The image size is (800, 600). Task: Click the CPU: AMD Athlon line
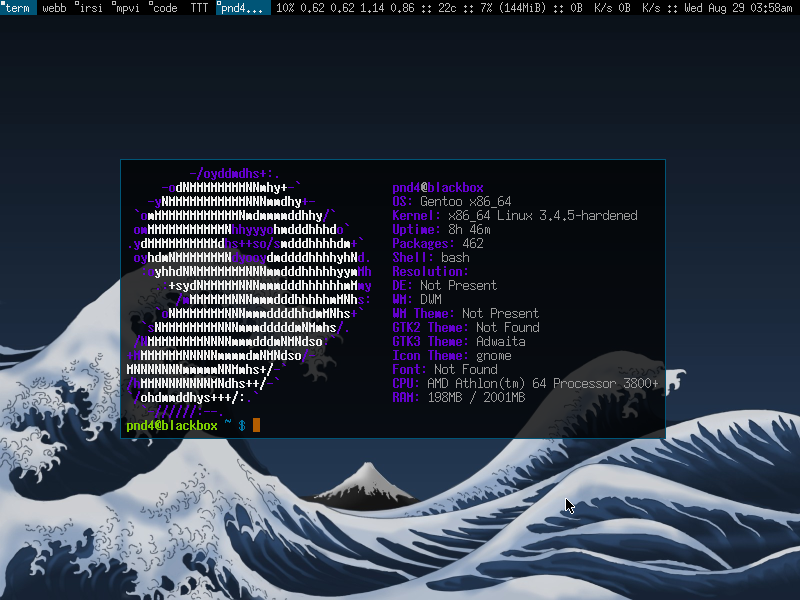(x=526, y=383)
